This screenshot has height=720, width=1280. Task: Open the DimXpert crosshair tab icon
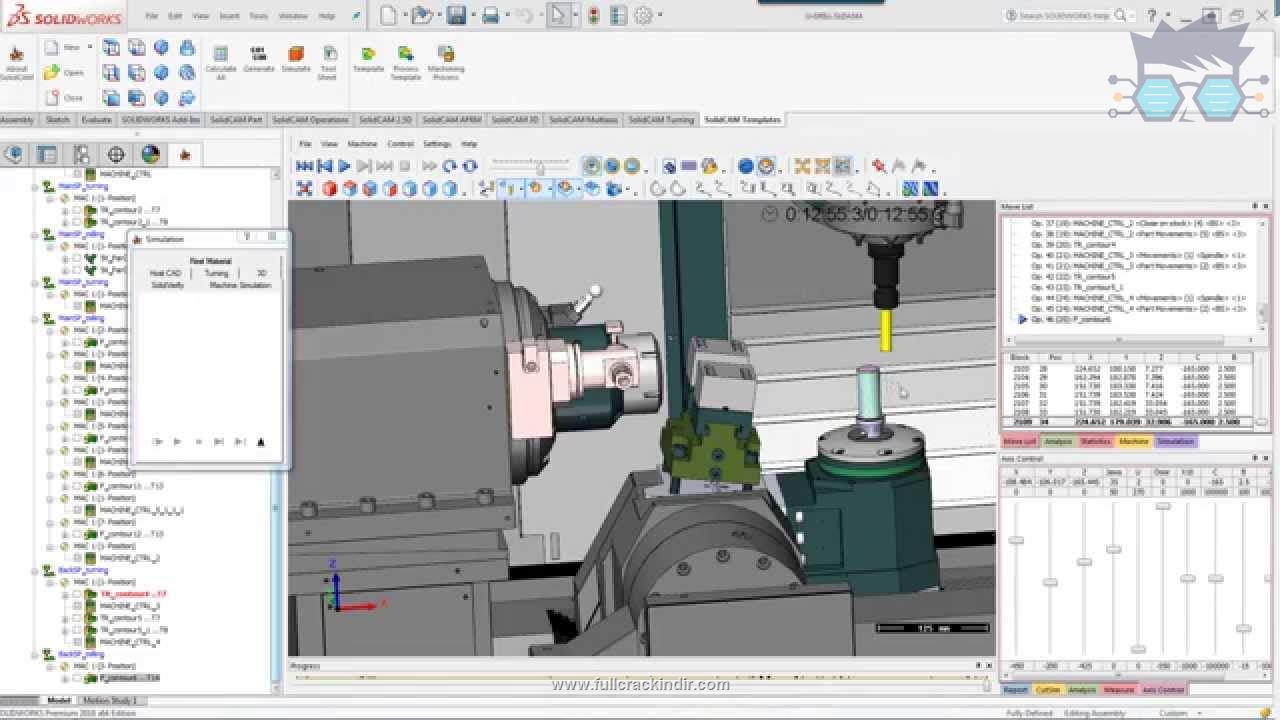pyautogui.click(x=115, y=154)
